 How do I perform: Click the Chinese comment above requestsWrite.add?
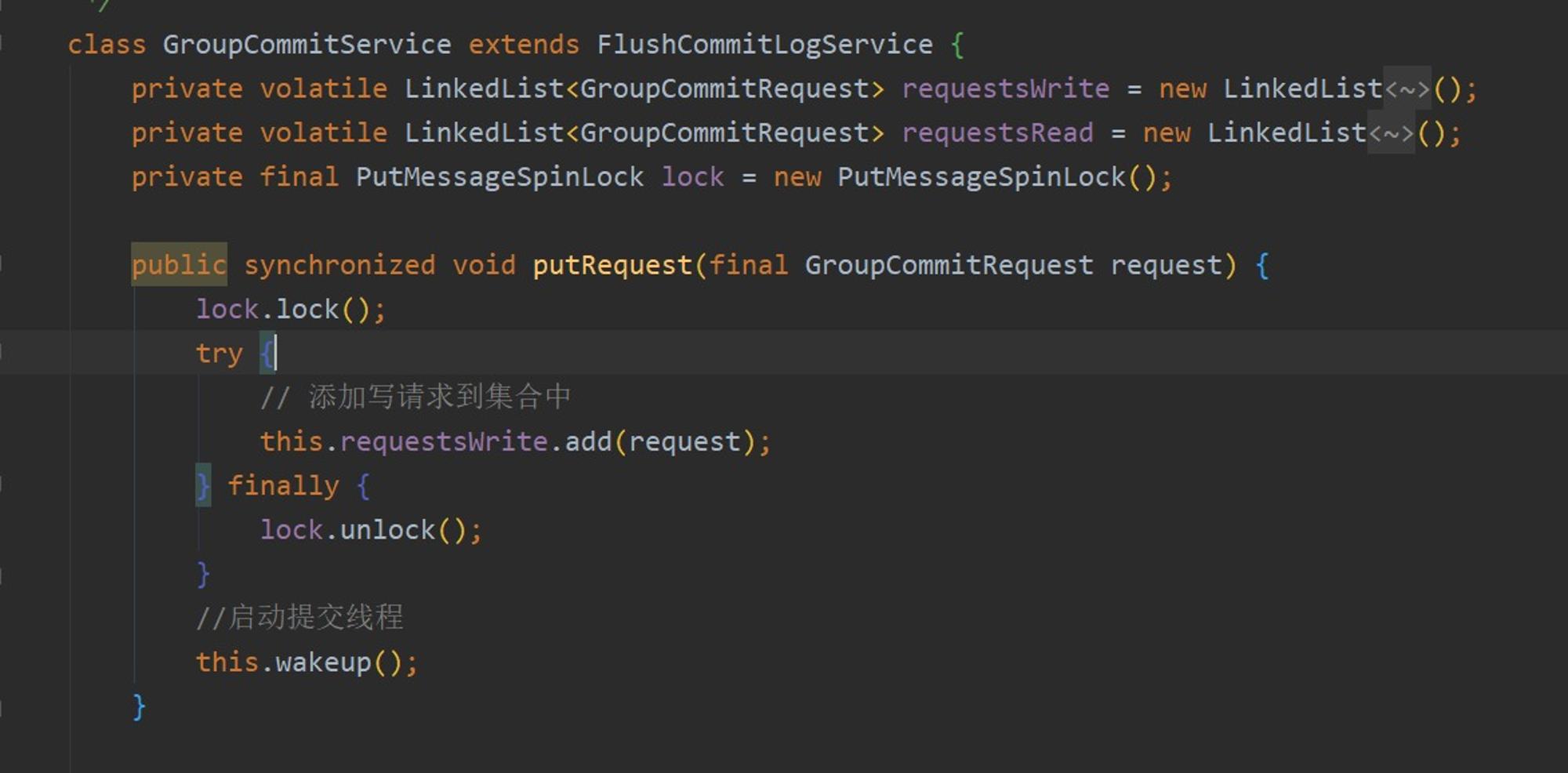coord(416,397)
